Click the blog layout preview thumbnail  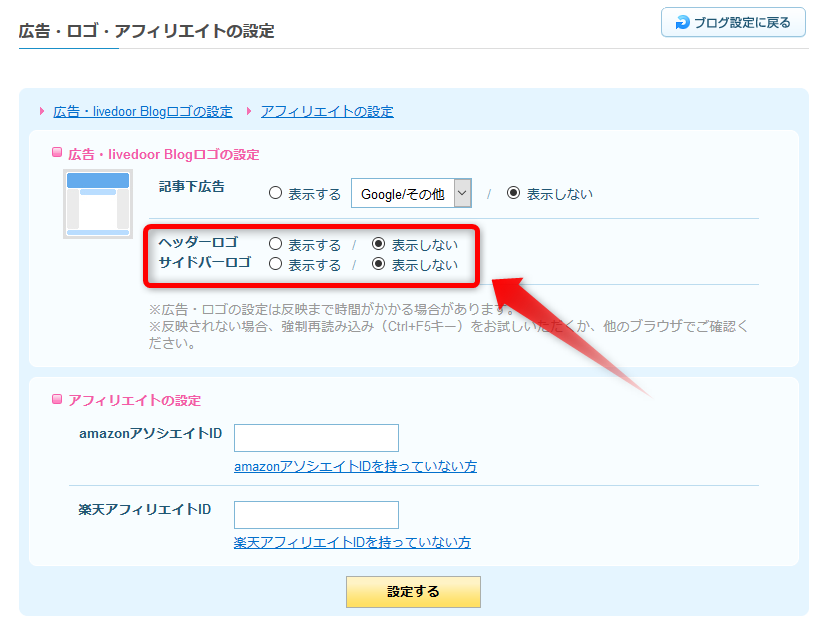coord(98,204)
